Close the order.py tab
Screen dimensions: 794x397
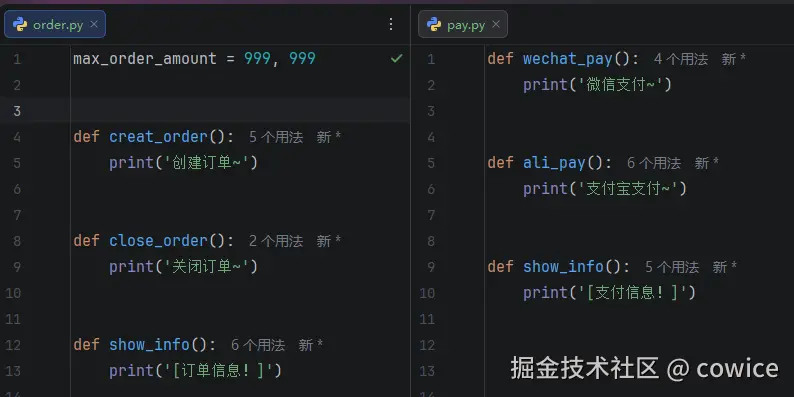pos(94,24)
